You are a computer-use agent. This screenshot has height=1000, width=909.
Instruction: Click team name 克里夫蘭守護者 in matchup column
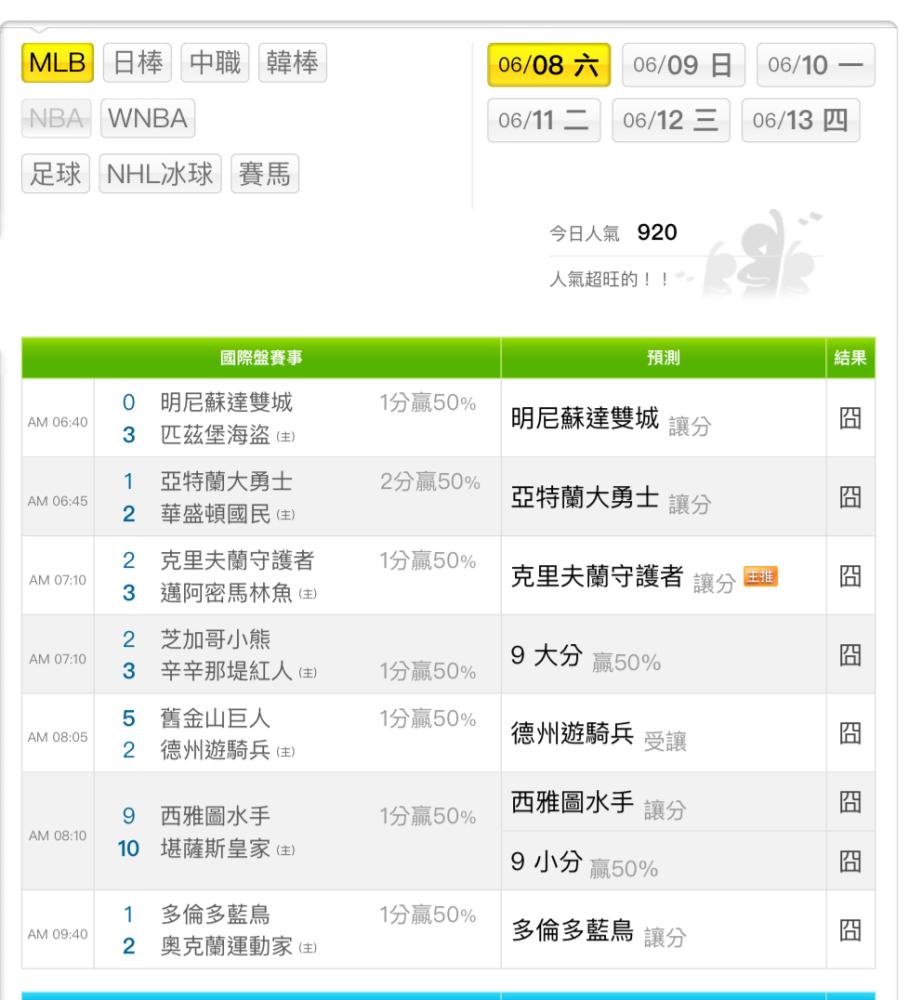(x=237, y=561)
